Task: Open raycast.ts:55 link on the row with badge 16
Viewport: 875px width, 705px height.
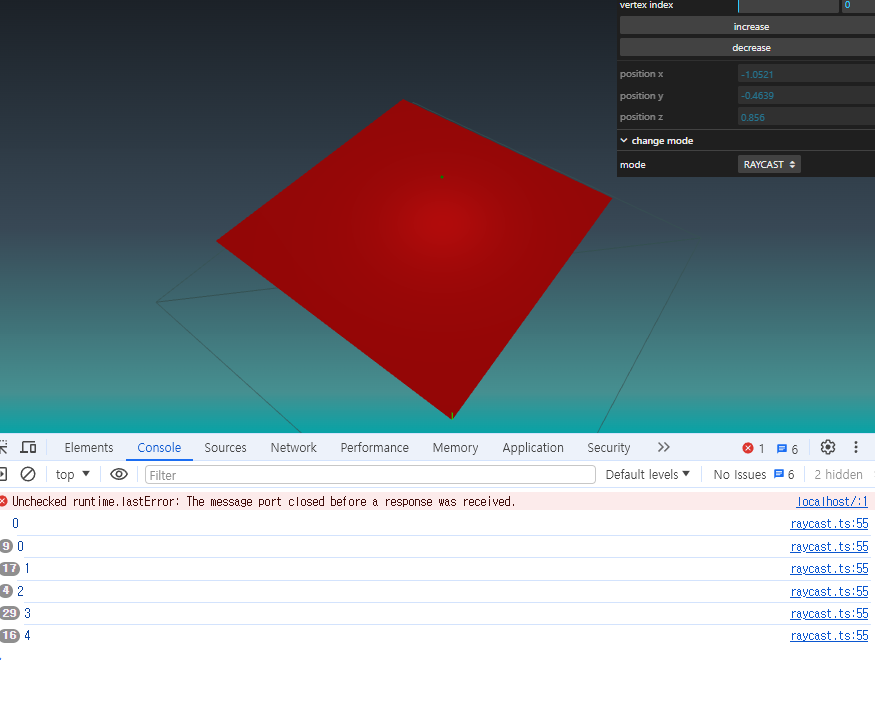Action: (x=829, y=636)
